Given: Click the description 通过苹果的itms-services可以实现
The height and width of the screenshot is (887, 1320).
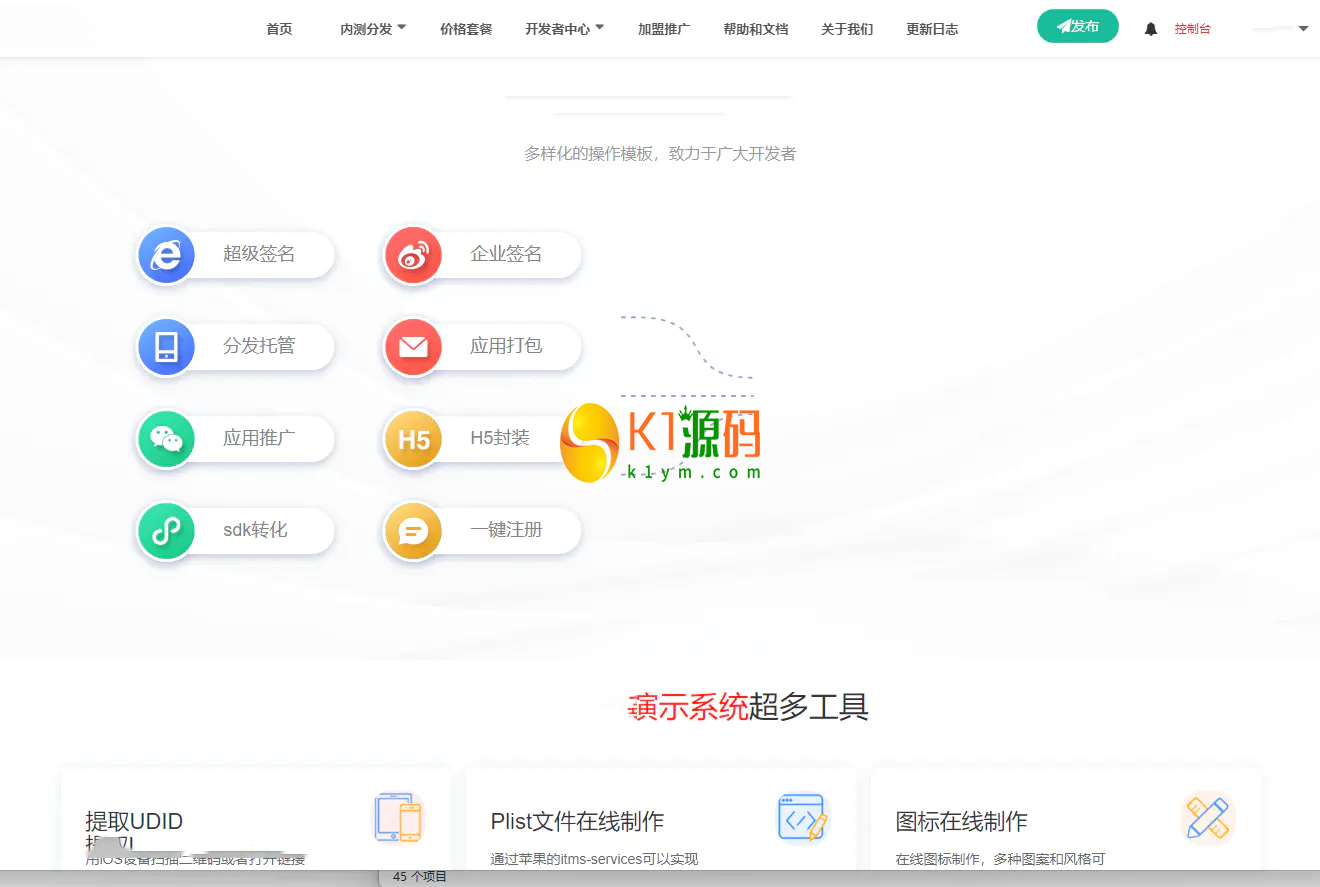Looking at the screenshot, I should (x=594, y=859).
